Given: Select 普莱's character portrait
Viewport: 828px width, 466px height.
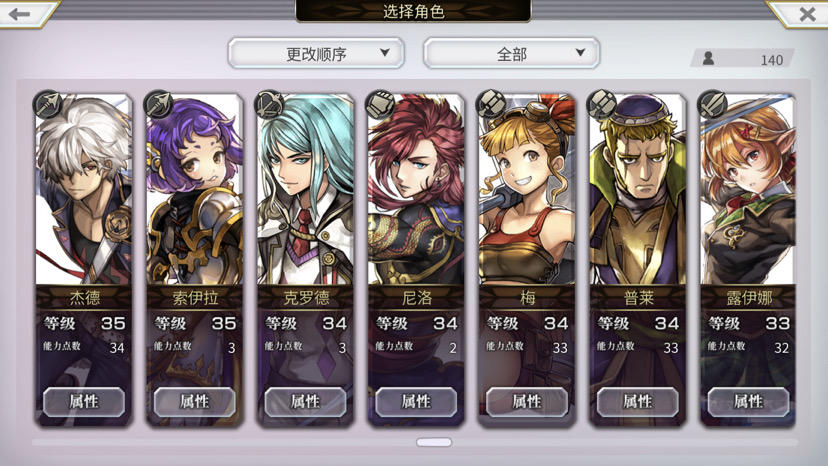Looking at the screenshot, I should click(637, 190).
